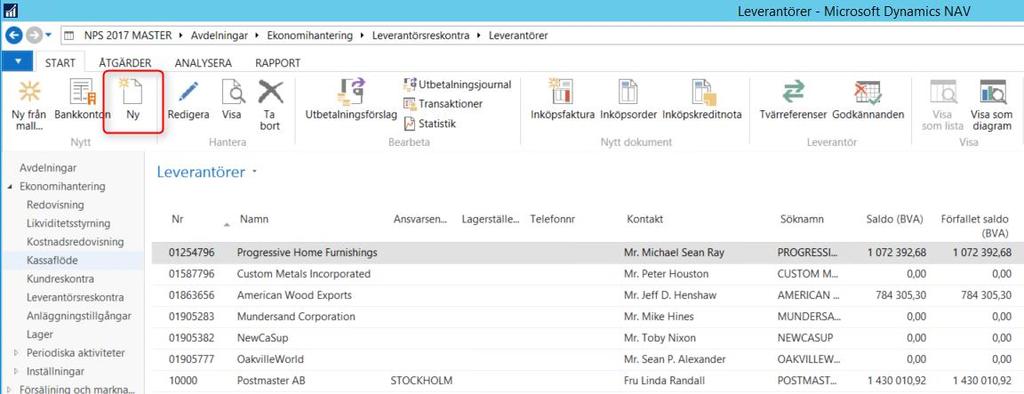Image resolution: width=1024 pixels, height=394 pixels.
Task: Expand Periodiska aktiviteter node
Action: tap(16, 353)
